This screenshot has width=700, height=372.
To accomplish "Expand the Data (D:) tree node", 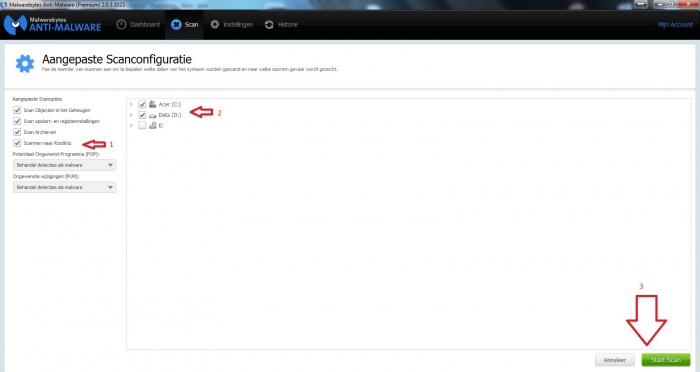I will [x=132, y=115].
